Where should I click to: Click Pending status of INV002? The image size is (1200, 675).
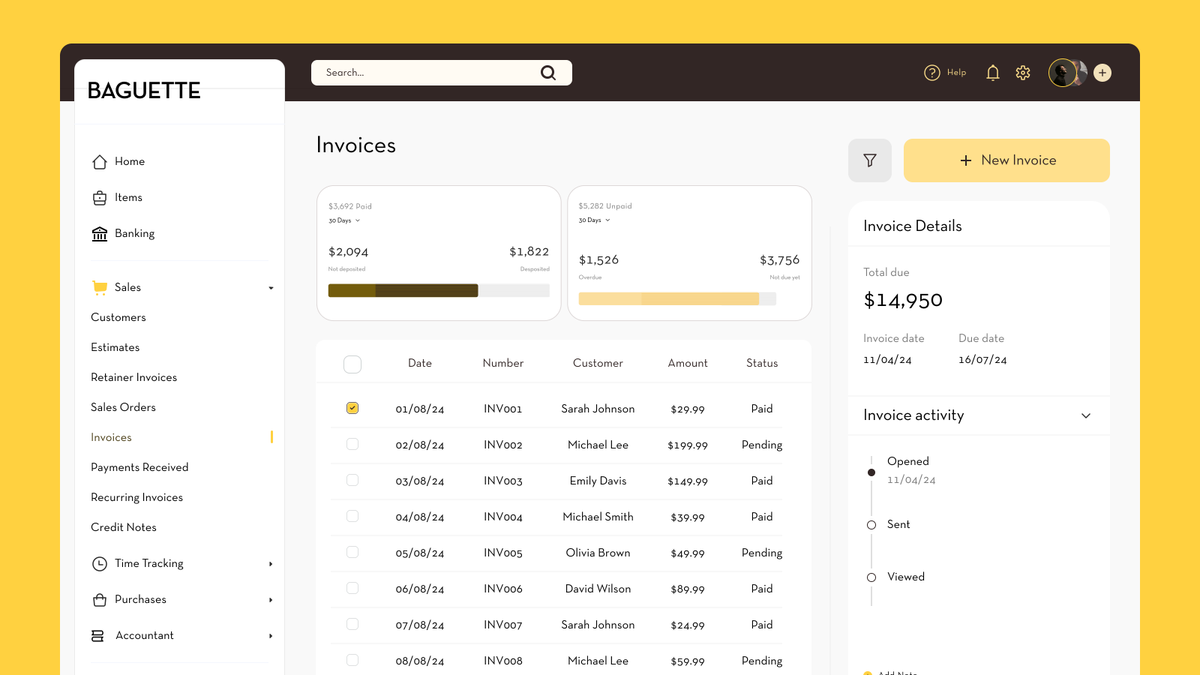click(762, 445)
